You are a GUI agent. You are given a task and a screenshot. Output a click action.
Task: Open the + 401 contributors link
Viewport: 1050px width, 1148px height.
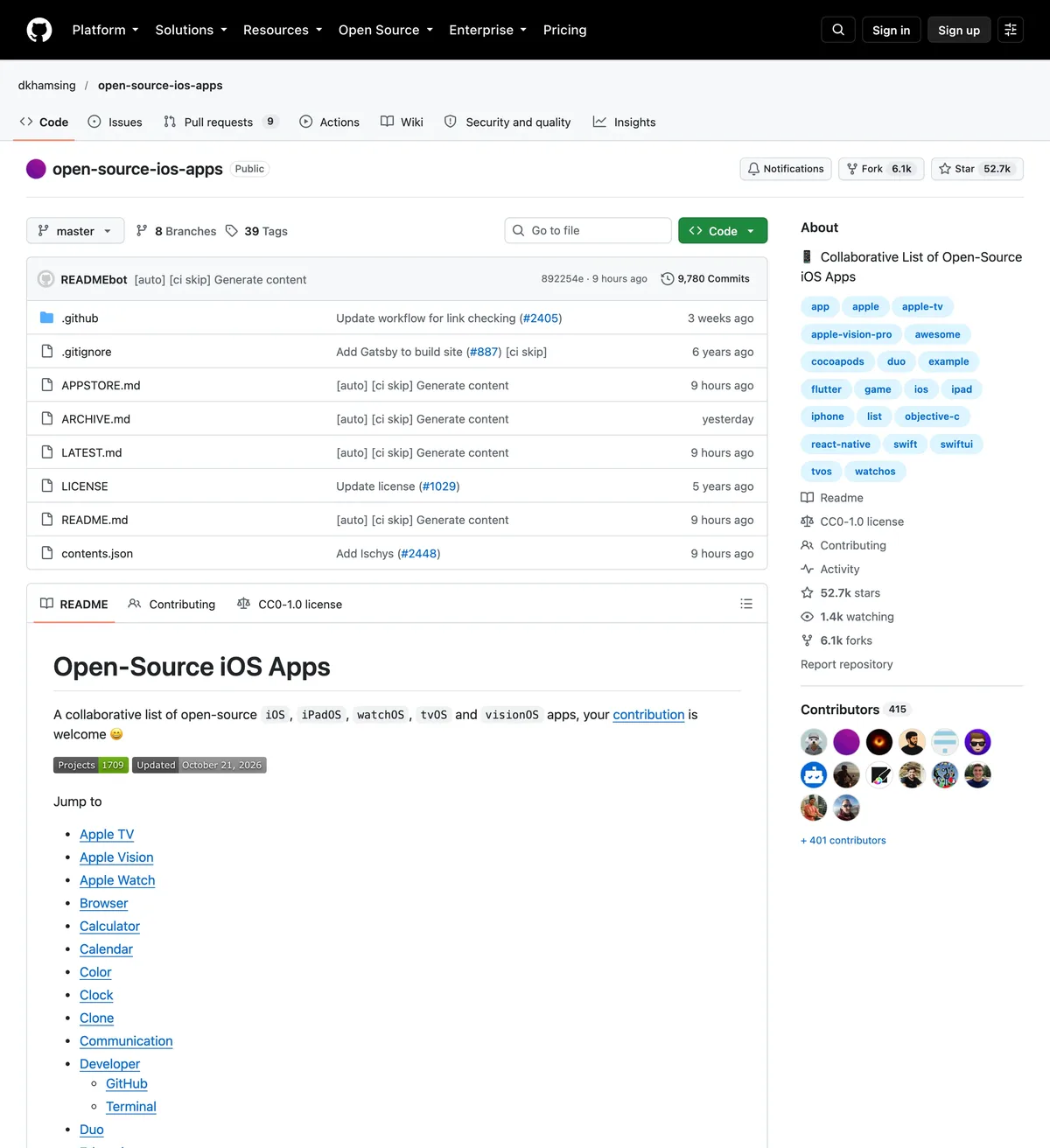pos(843,841)
